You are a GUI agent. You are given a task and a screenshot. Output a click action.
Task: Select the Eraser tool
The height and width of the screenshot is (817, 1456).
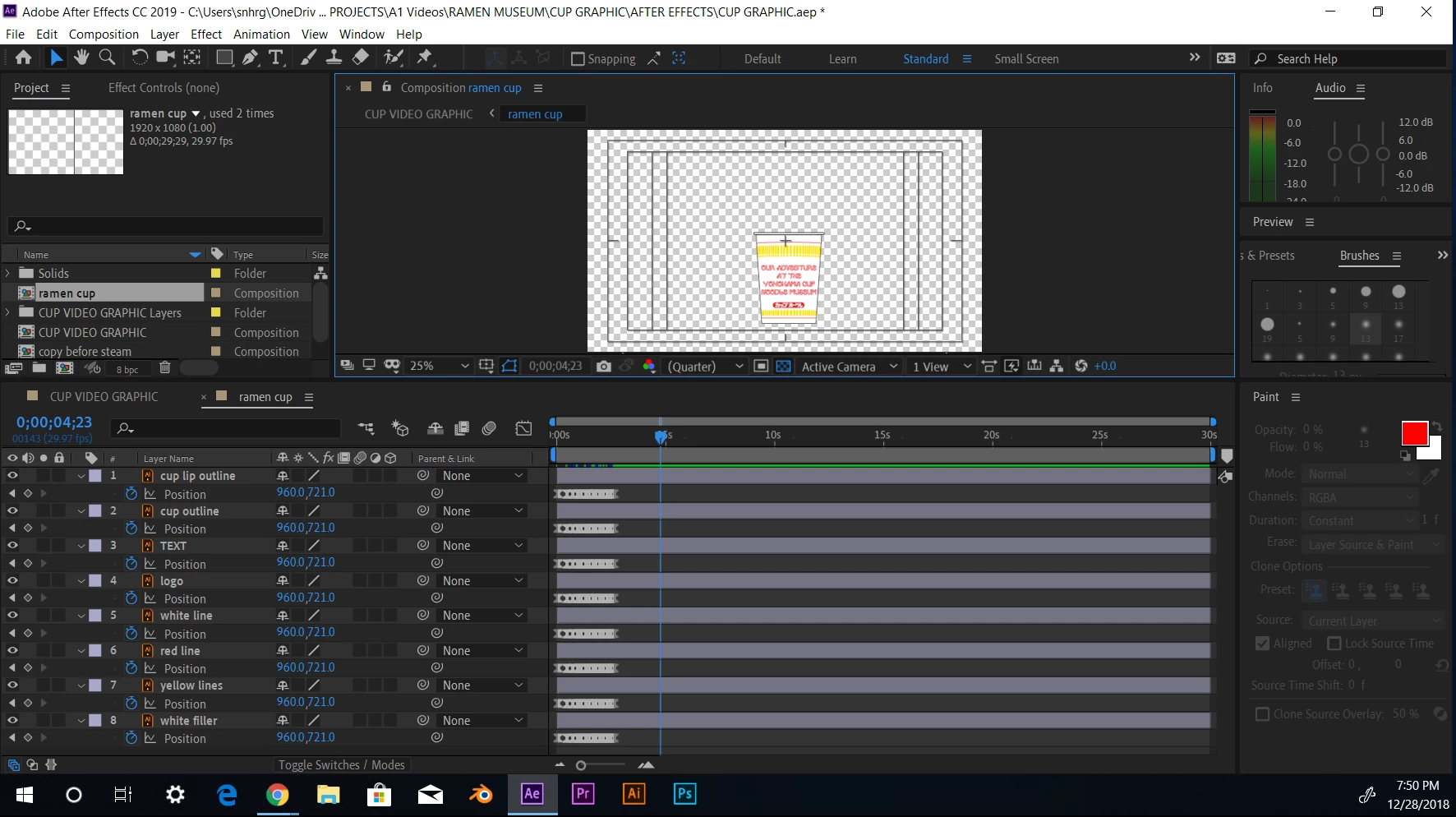[360, 58]
